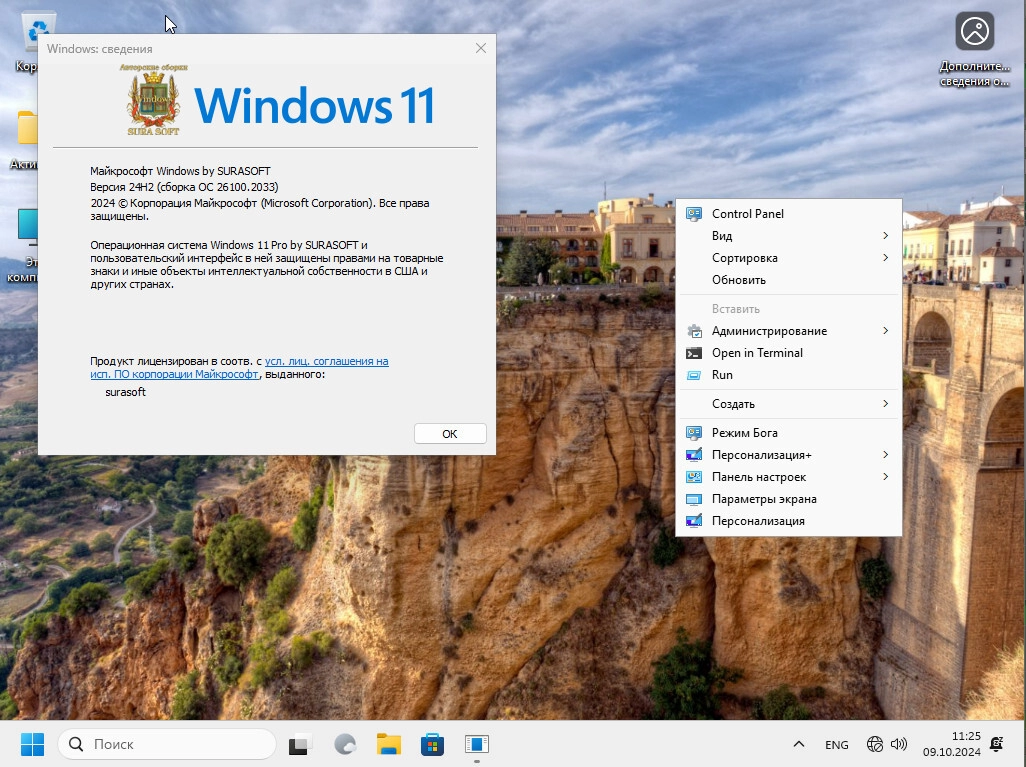
Task: Open Режим Бога from the context menu
Action: click(744, 433)
